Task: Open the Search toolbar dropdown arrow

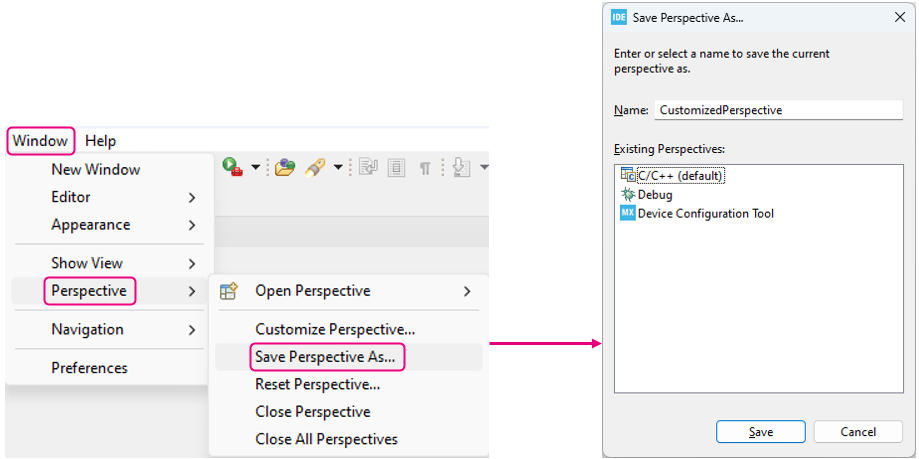Action: pos(338,168)
